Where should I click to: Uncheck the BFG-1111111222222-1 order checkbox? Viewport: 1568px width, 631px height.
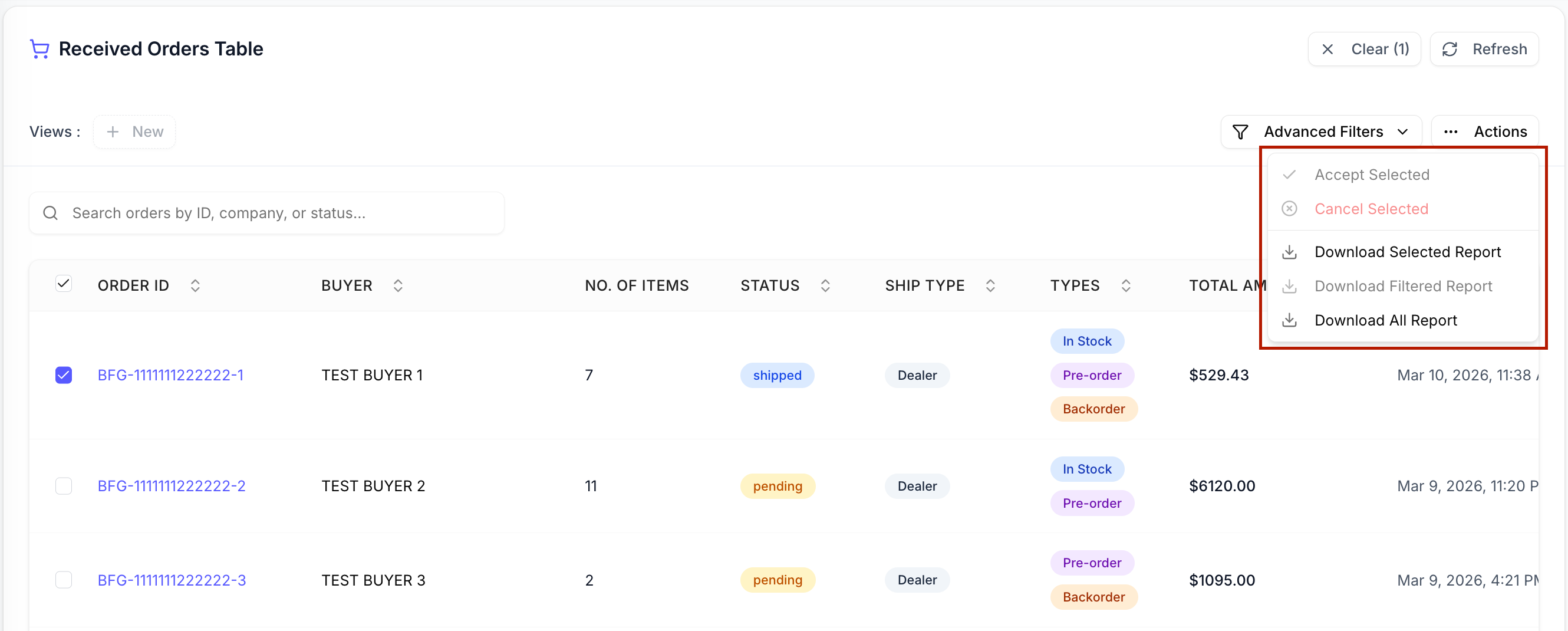[64, 375]
